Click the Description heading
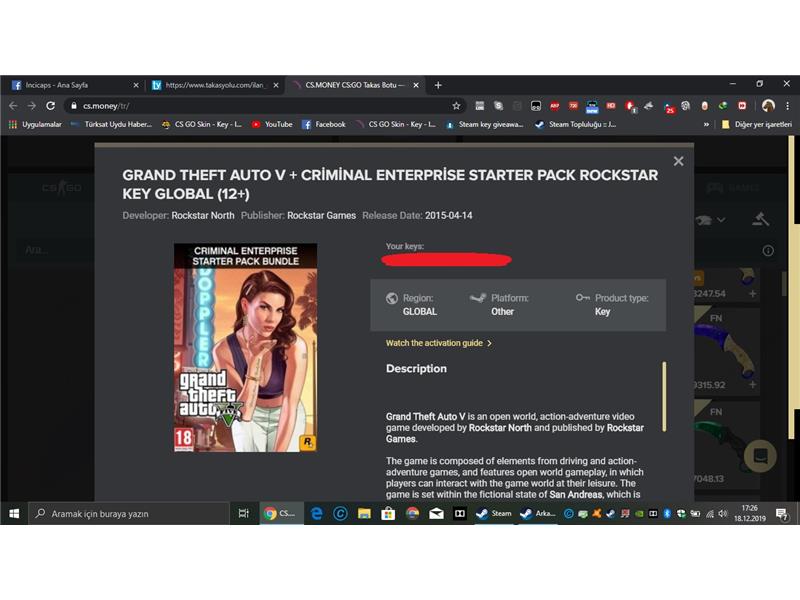This screenshot has height=600, width=800. (416, 368)
